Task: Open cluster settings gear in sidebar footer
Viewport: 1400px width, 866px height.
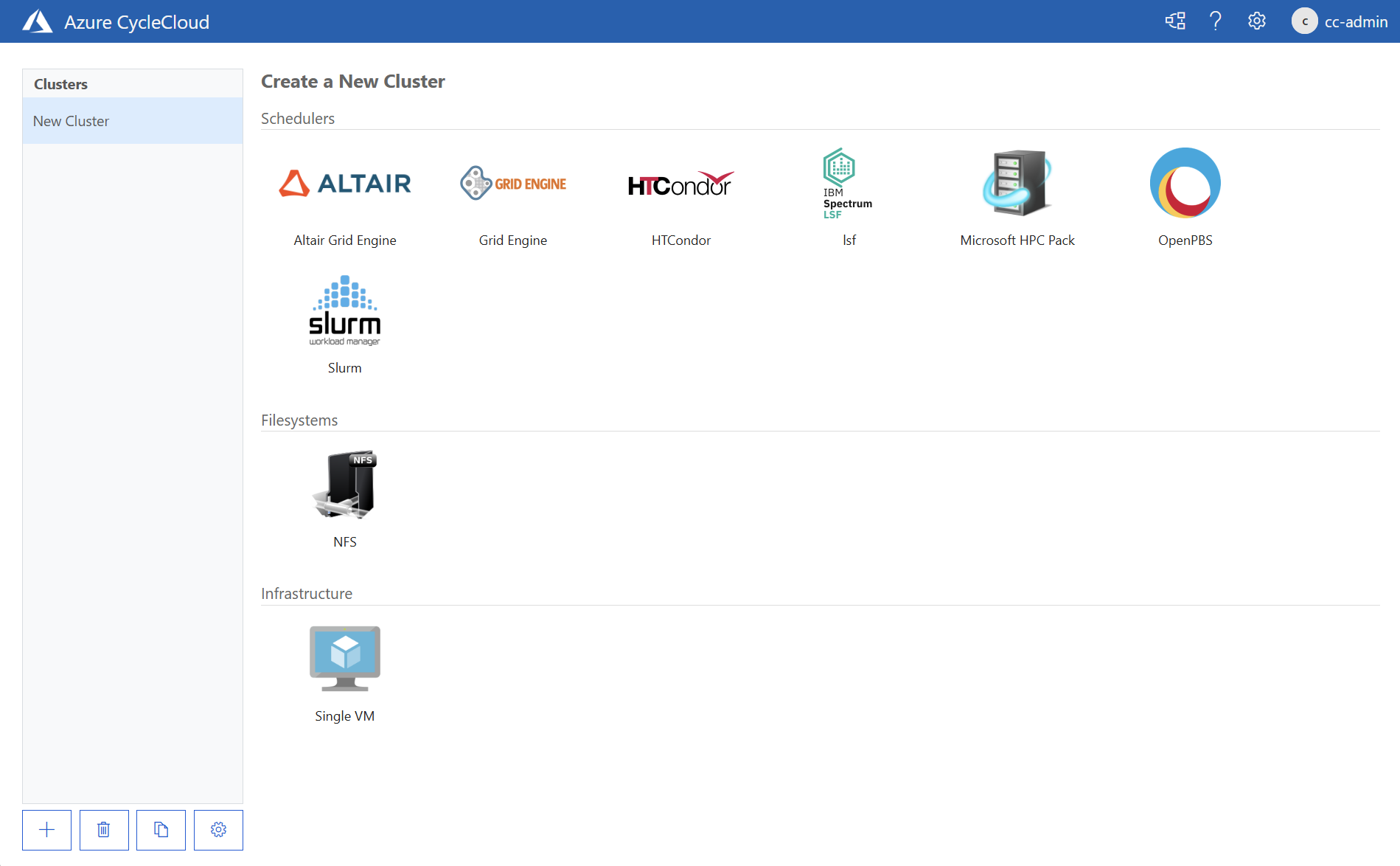Action: 218,830
